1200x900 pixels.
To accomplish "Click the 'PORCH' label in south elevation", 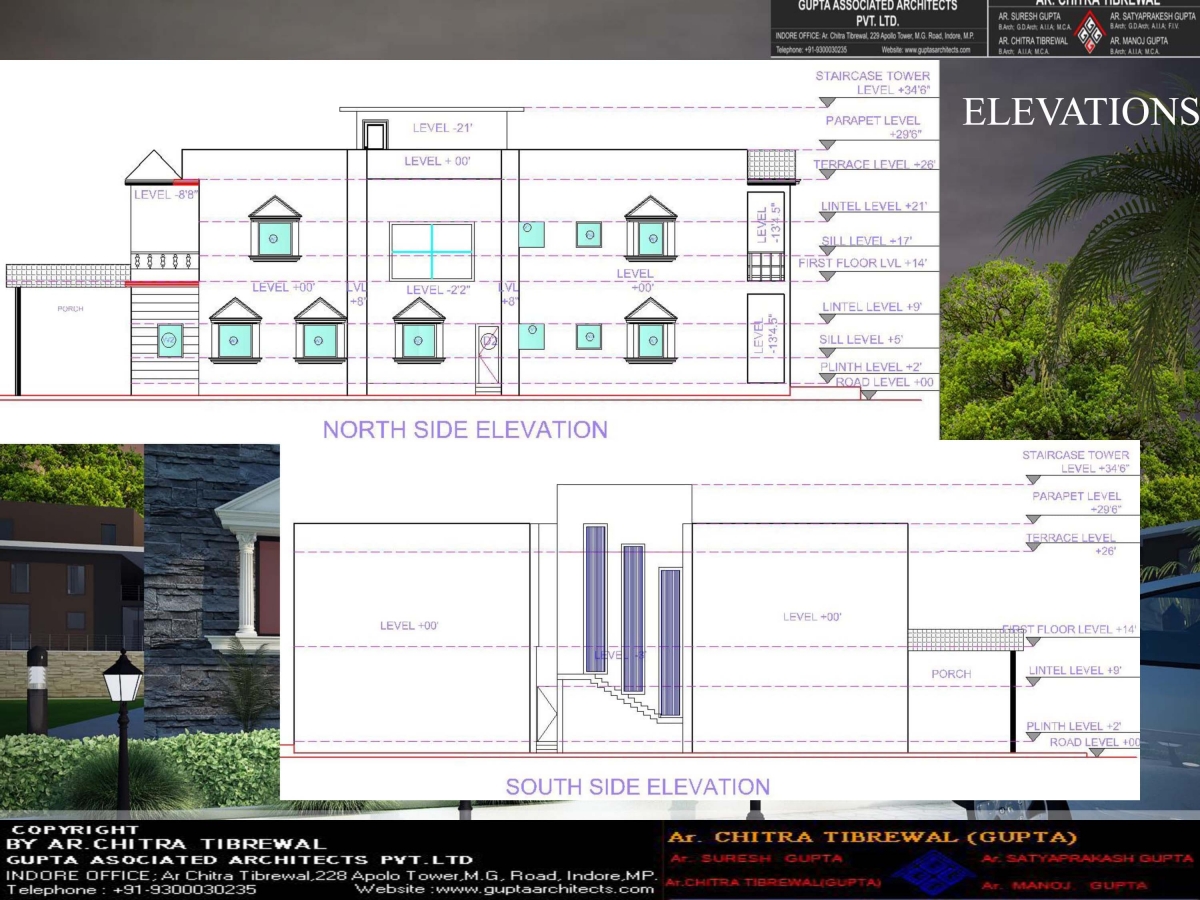I will 951,674.
